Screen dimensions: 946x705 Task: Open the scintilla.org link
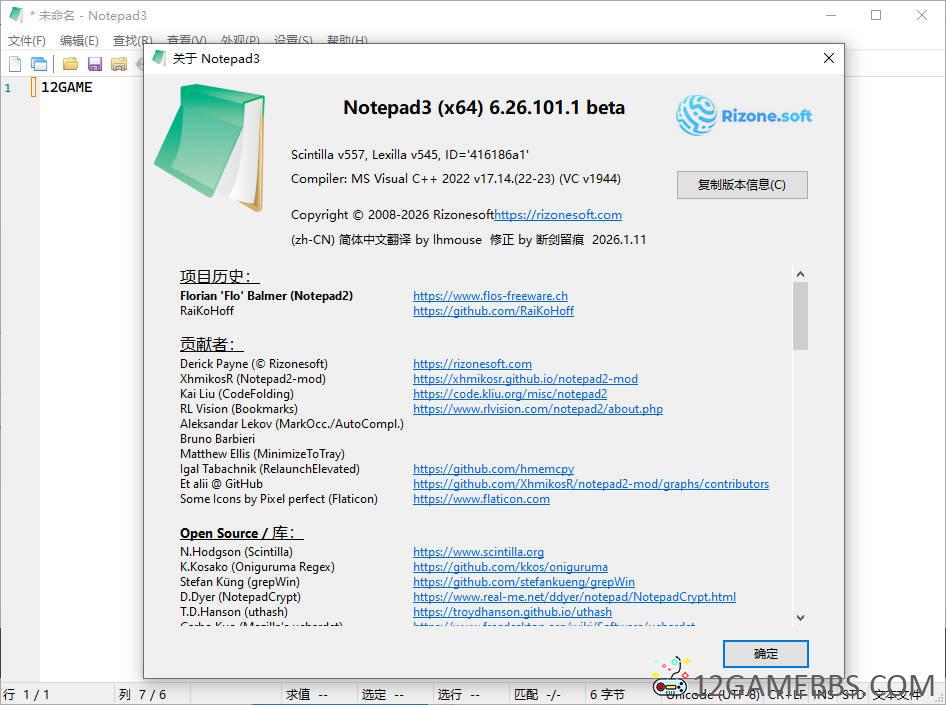click(x=478, y=552)
